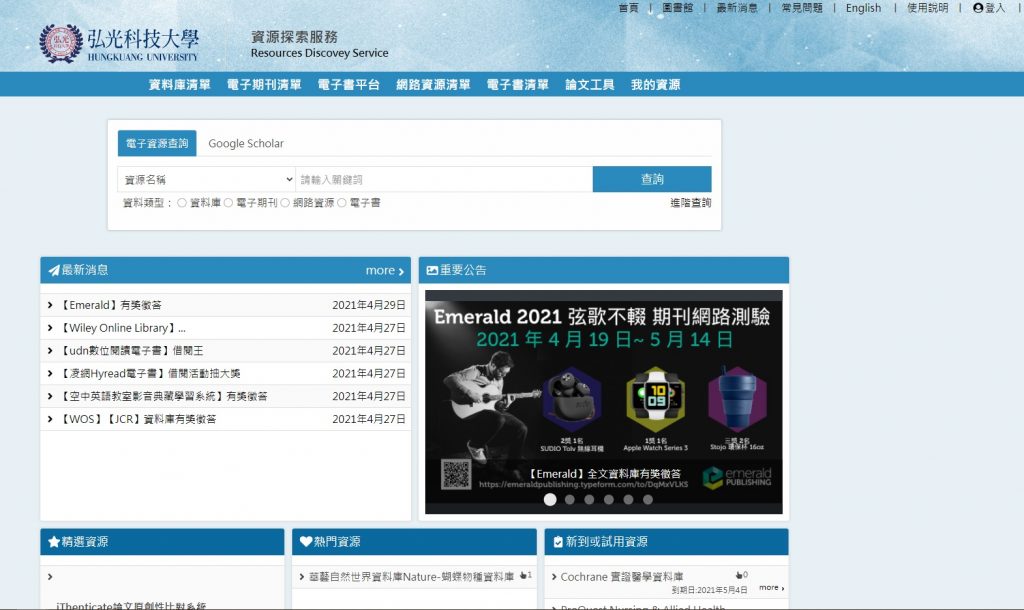Click the Hungkuang University logo

point(119,44)
